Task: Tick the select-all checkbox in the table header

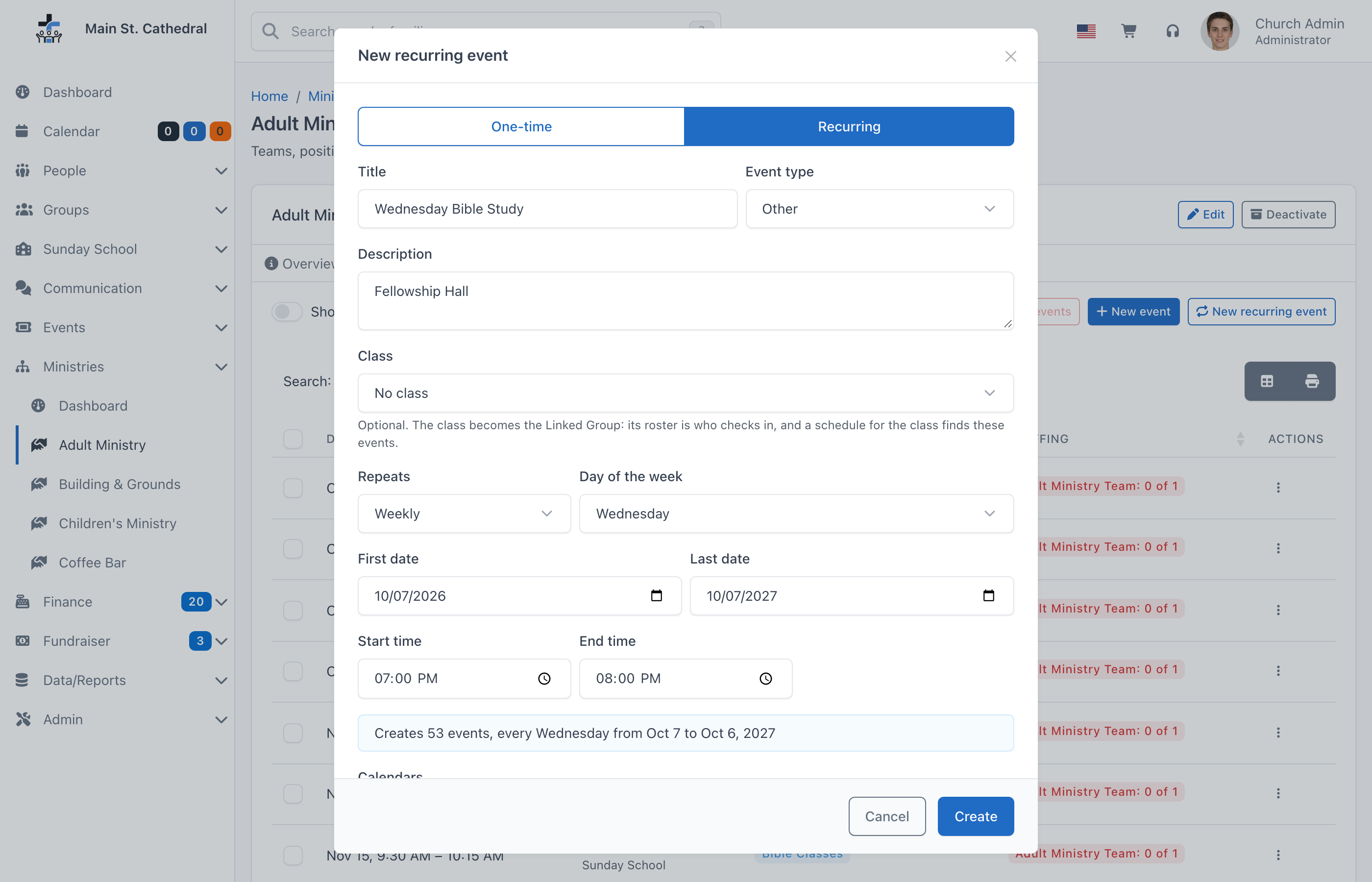Action: pyautogui.click(x=293, y=439)
